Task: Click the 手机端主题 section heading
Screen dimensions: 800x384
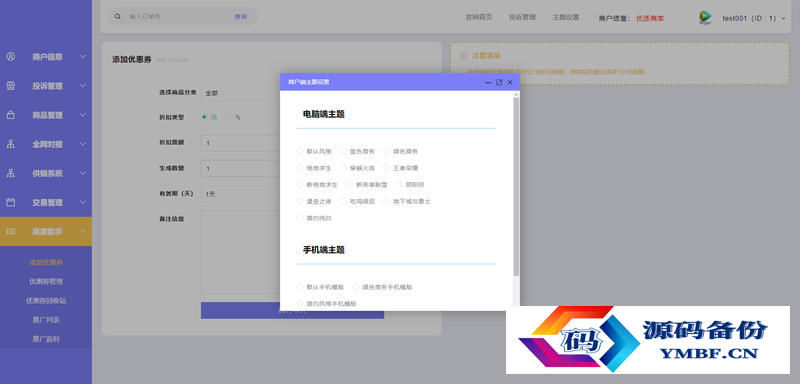Action: pos(323,250)
